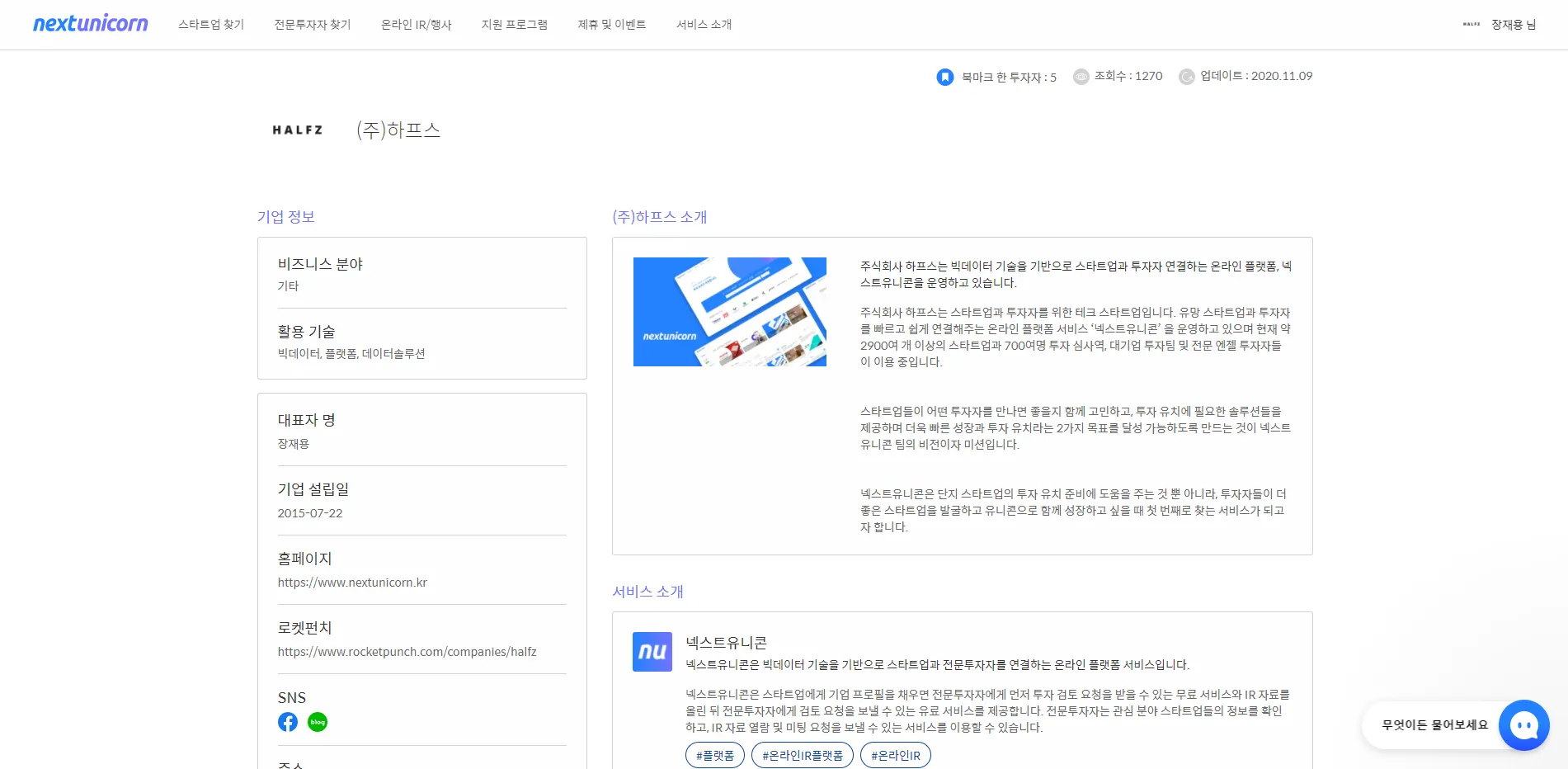Go to 온라인 IR/행사 menu

417,25
